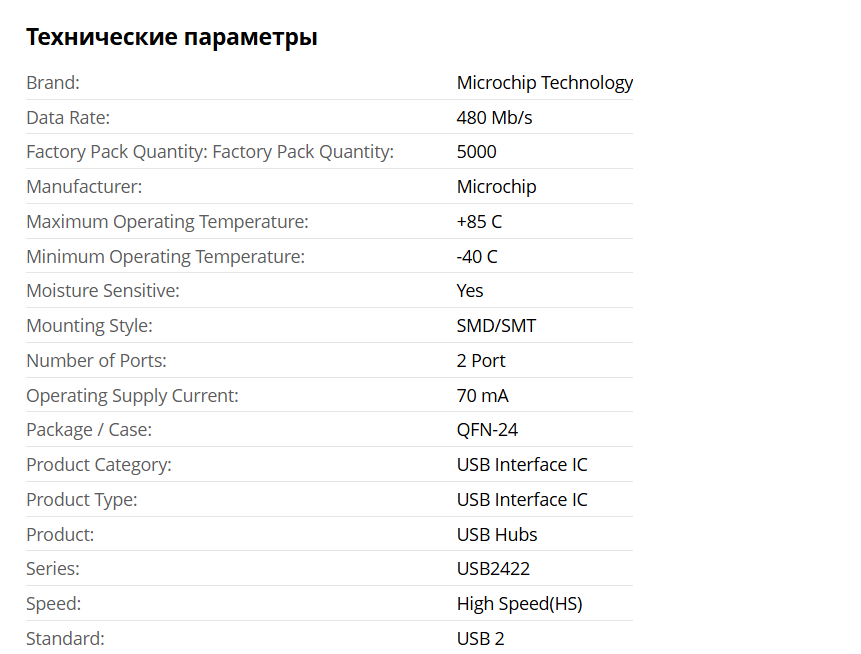Click the QFN-24 package value
The height and width of the screenshot is (654, 861).
coord(487,430)
